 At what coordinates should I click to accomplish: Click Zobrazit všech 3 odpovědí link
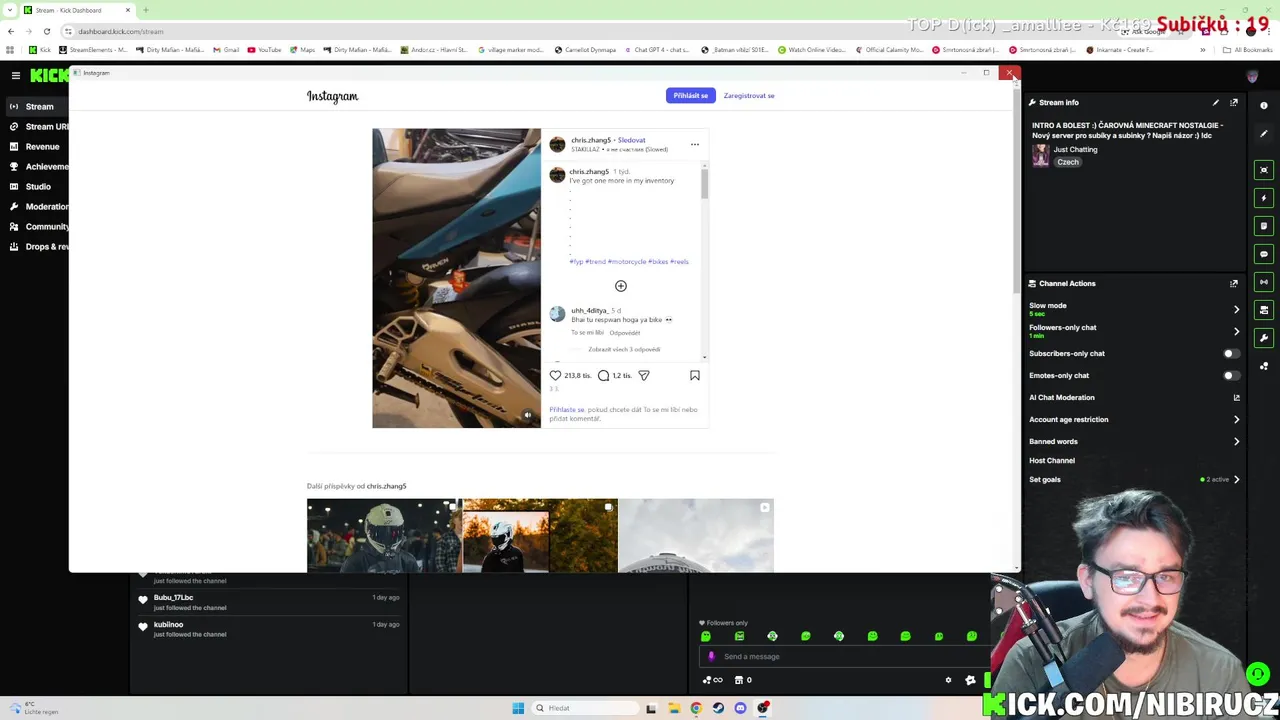click(x=624, y=349)
